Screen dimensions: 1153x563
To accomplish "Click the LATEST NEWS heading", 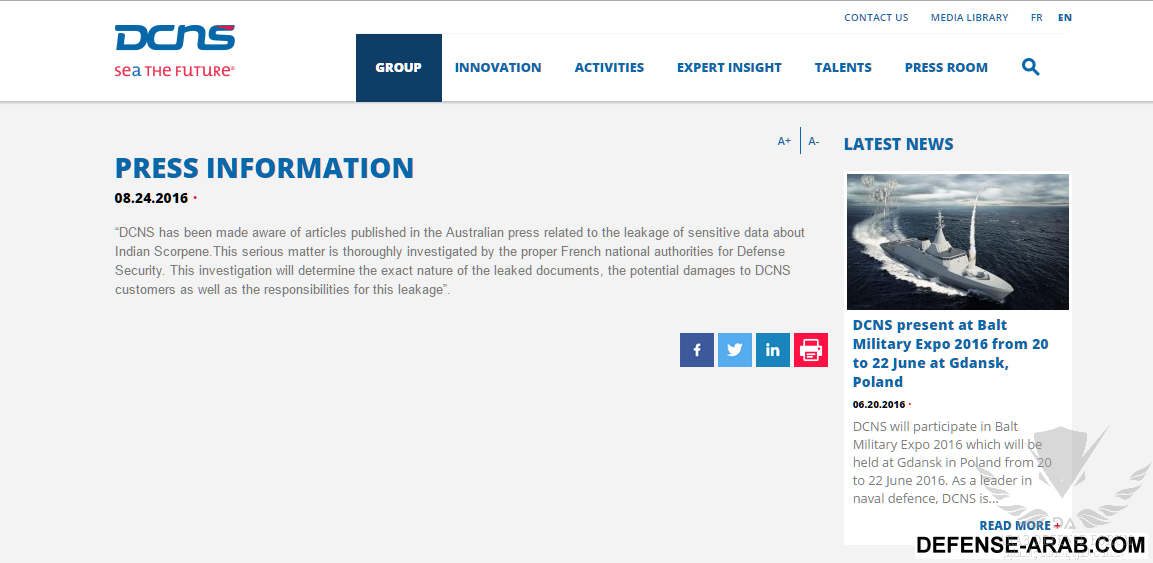I will coord(899,144).
